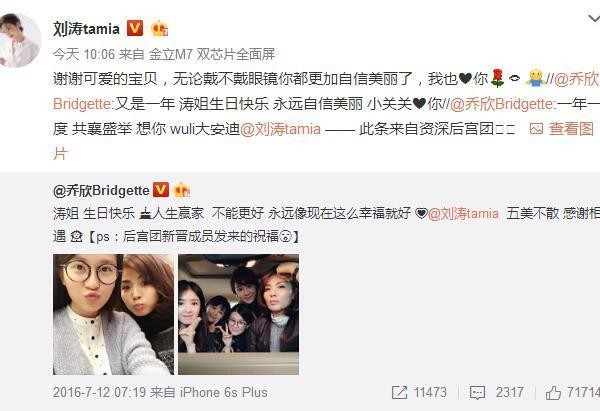
Task: Like the post with thumbs-up icon
Action: click(x=553, y=393)
